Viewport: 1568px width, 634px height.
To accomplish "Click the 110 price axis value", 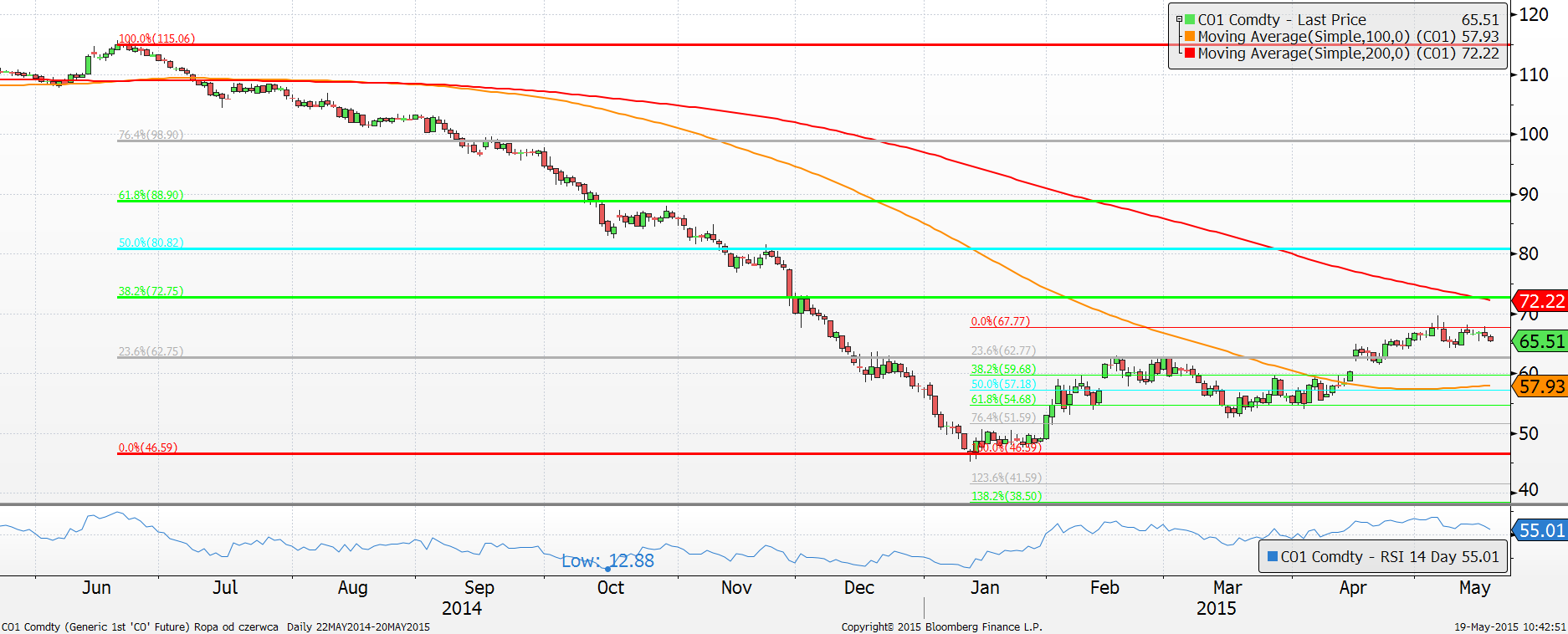I will 1534,74.
